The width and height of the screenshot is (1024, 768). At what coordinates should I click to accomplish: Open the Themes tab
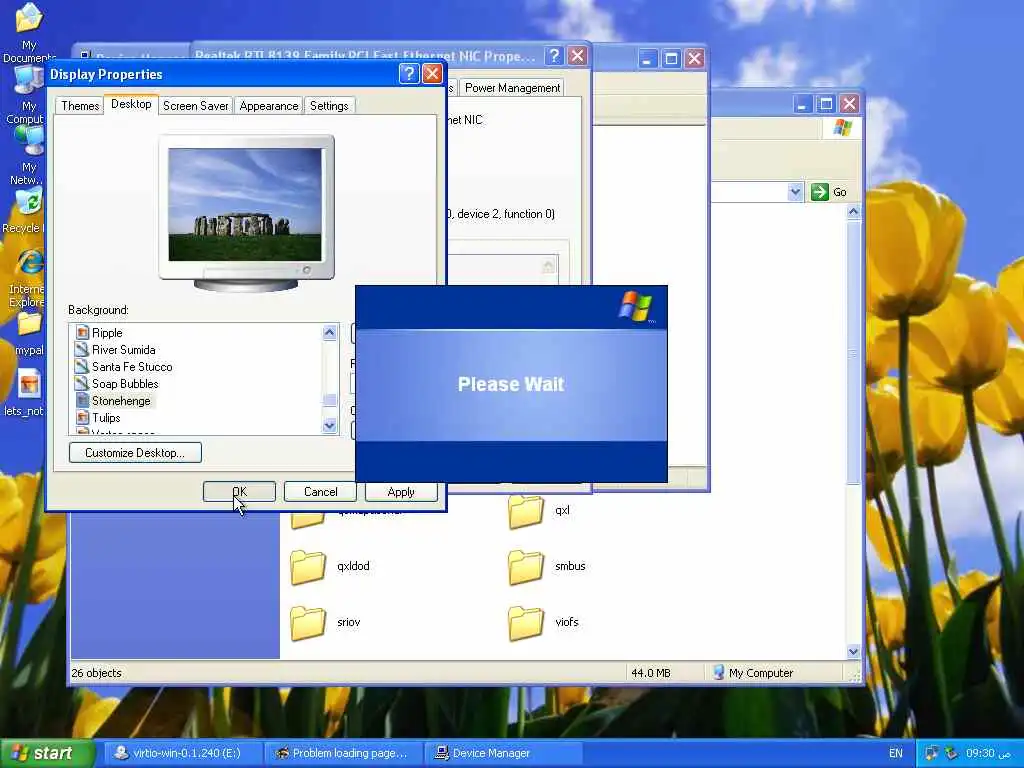[80, 106]
